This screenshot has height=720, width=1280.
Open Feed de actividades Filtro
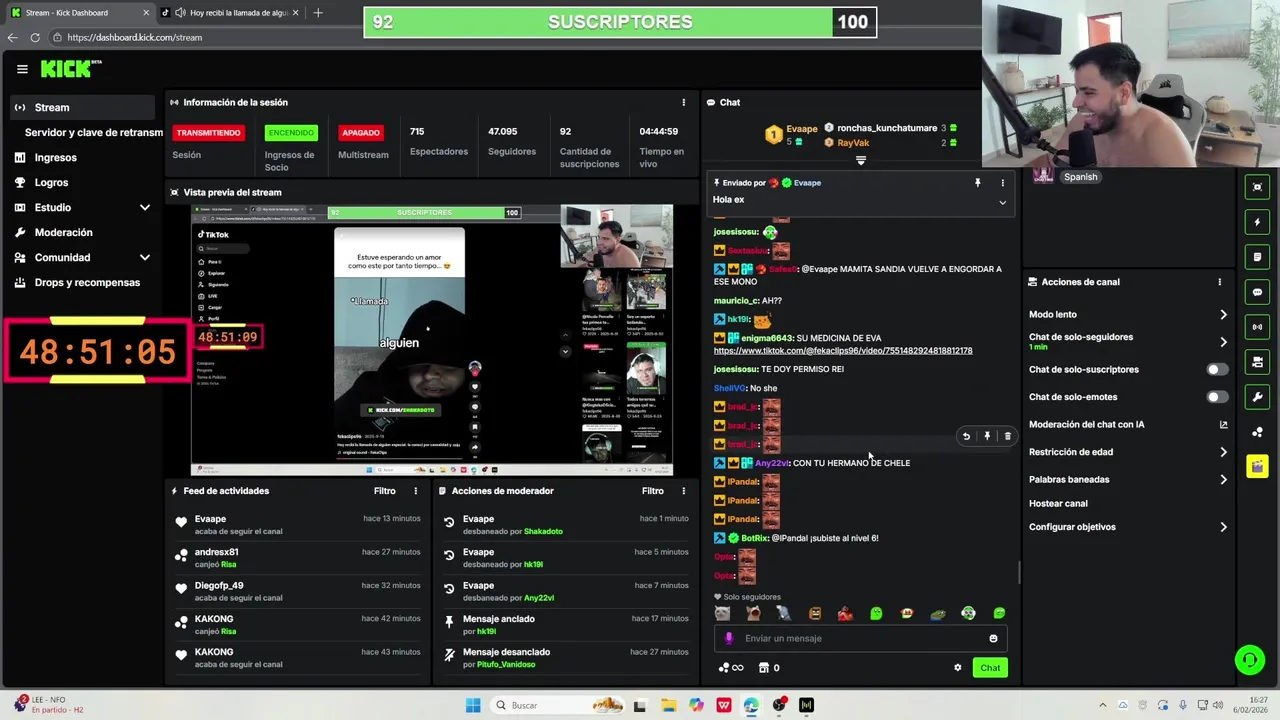(385, 491)
